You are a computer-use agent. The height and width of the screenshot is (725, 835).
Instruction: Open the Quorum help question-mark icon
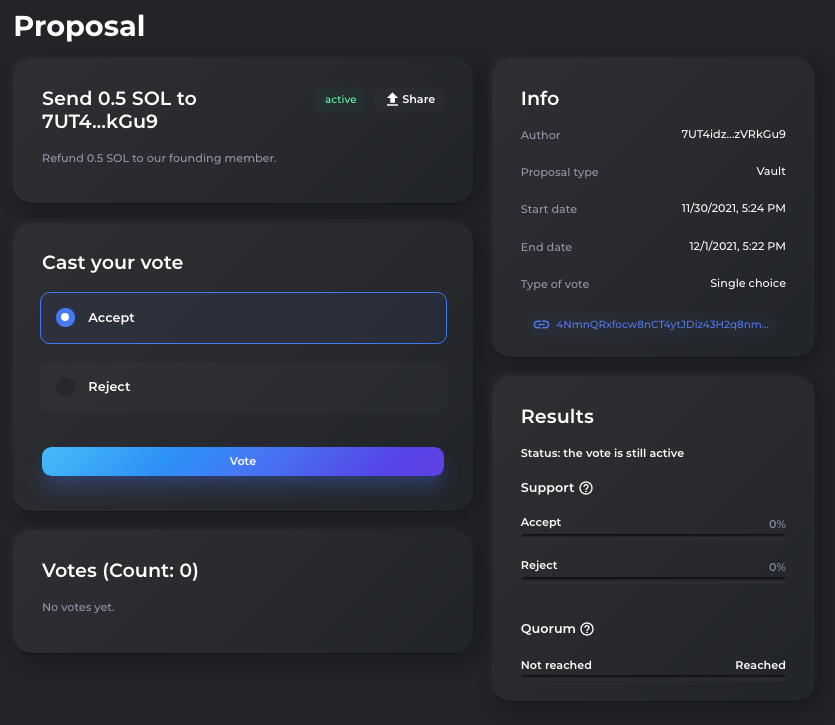[x=587, y=629]
